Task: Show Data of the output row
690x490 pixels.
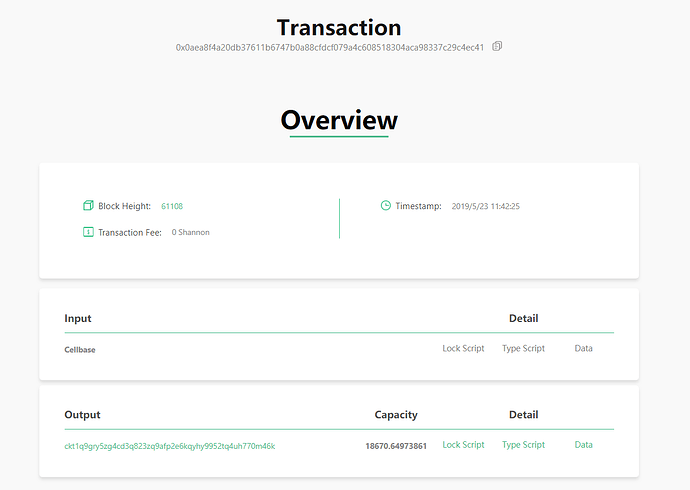Action: 584,445
